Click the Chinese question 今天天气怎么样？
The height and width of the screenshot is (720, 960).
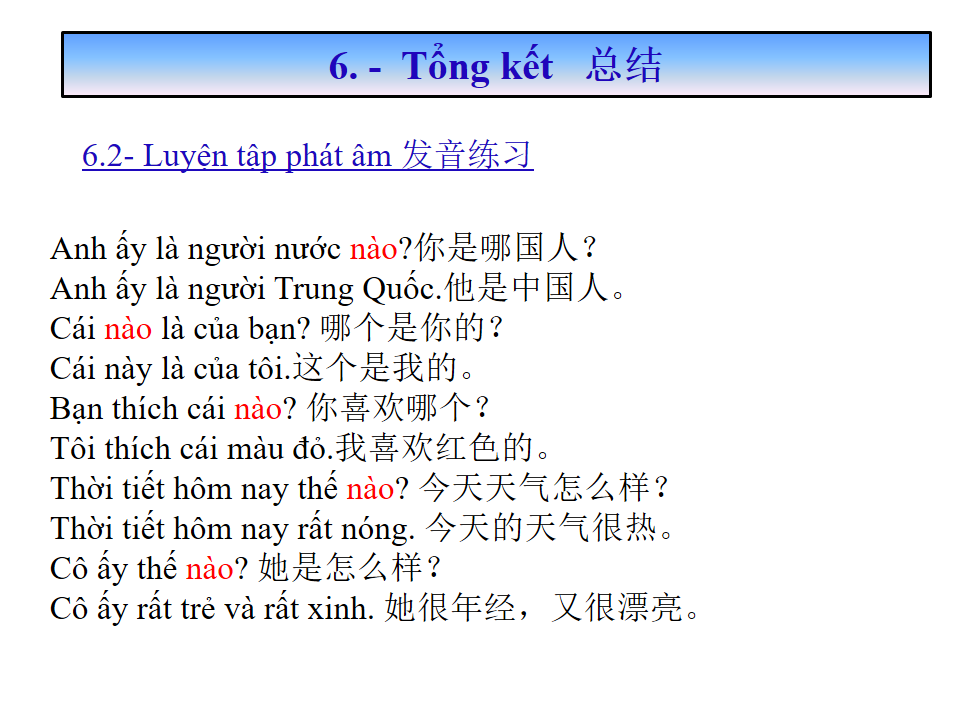pyautogui.click(x=545, y=489)
